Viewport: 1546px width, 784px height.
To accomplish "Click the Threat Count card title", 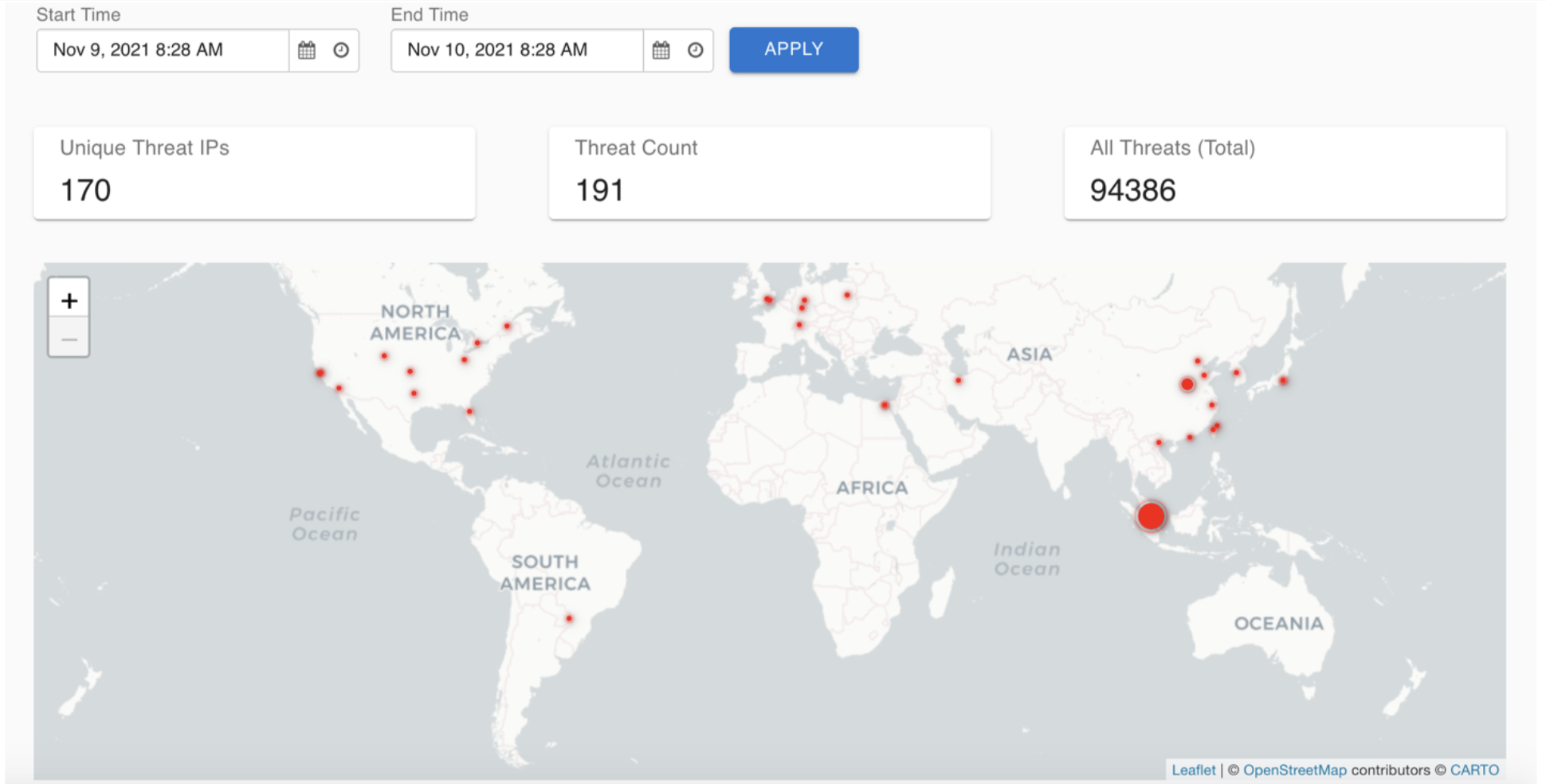I will 636,148.
